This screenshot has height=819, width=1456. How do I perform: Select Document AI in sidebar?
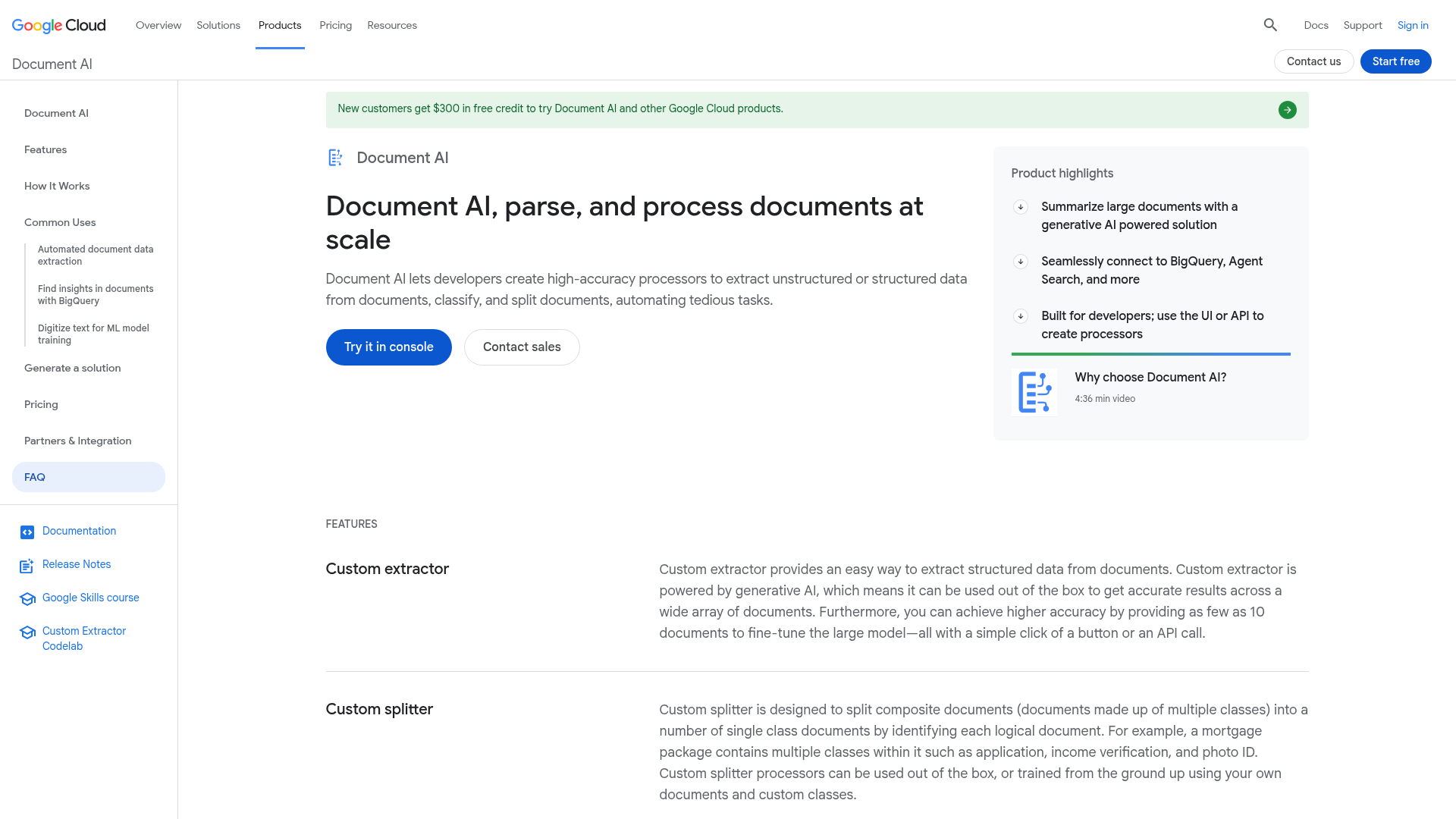pos(56,113)
